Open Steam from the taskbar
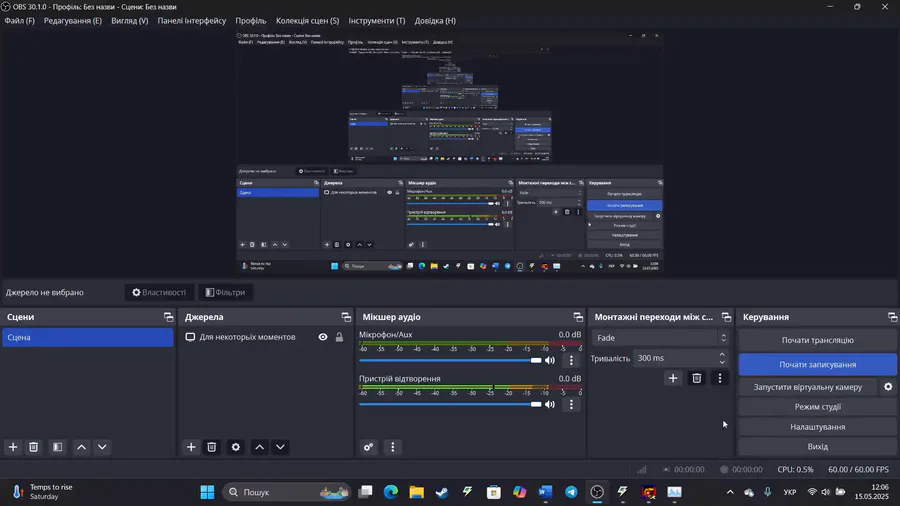This screenshot has height=506, width=900. click(x=442, y=492)
